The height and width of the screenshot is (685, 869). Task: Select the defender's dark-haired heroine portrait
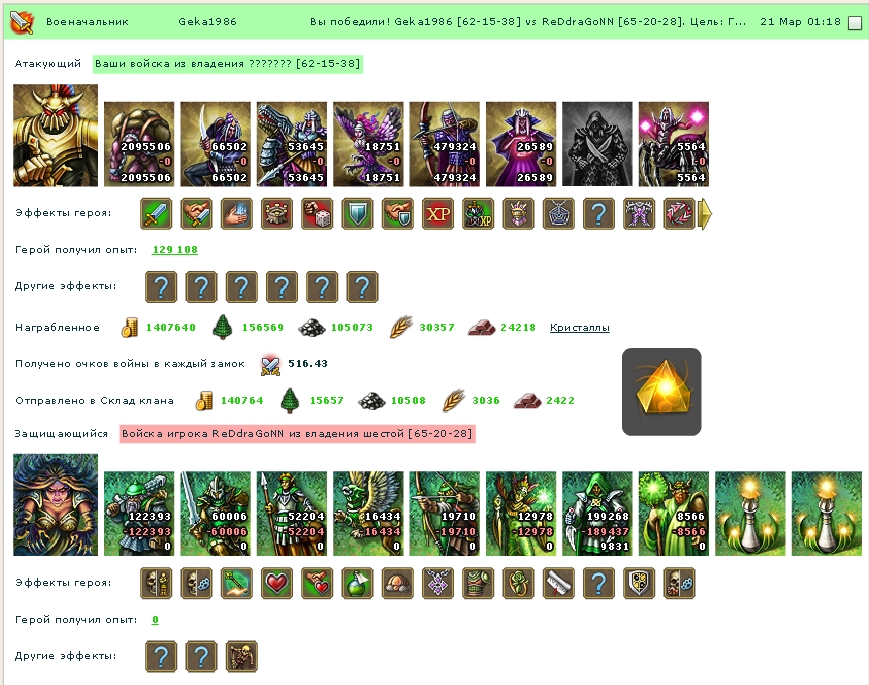point(55,505)
